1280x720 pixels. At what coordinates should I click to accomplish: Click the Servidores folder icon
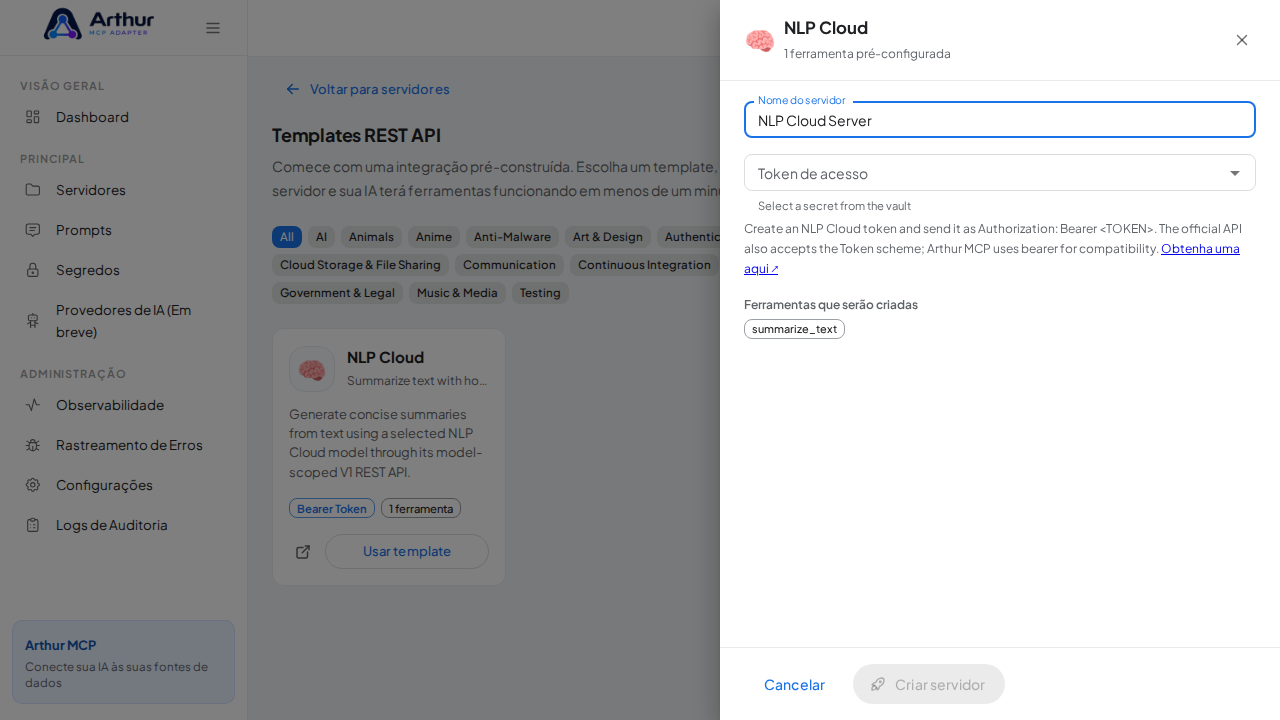click(x=33, y=190)
